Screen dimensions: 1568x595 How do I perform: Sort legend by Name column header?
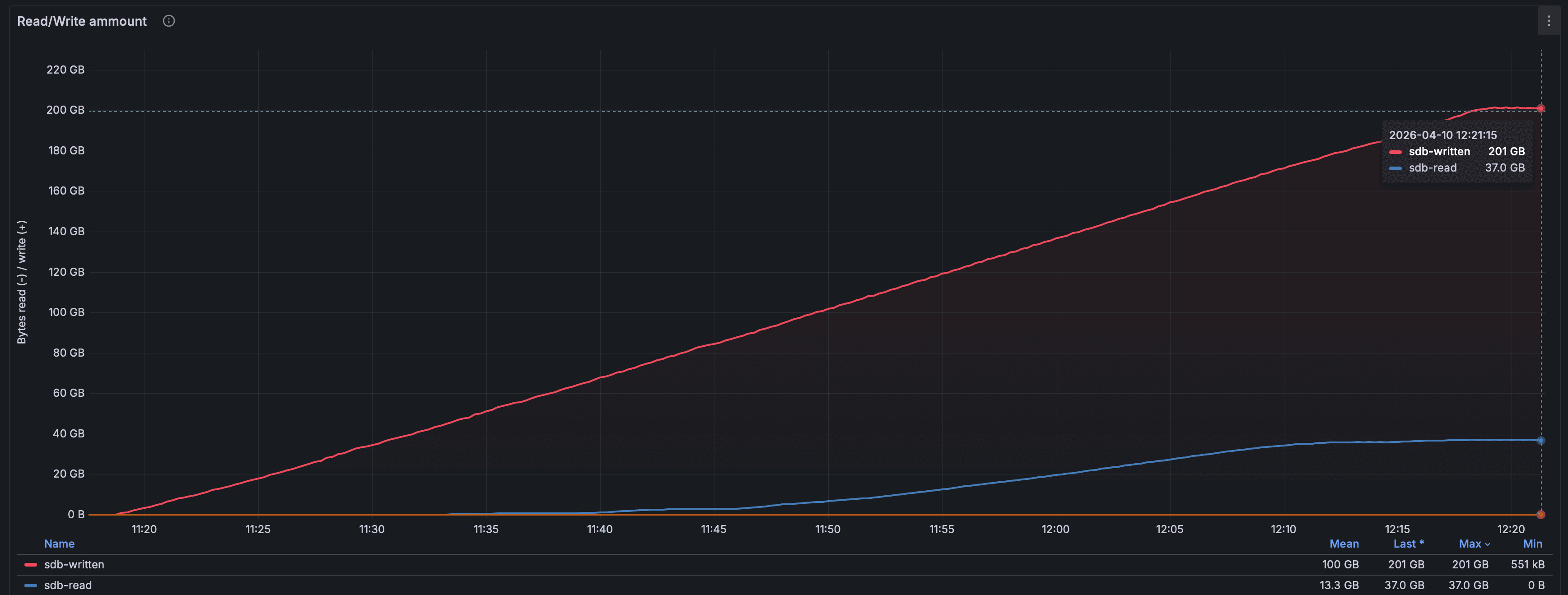59,544
